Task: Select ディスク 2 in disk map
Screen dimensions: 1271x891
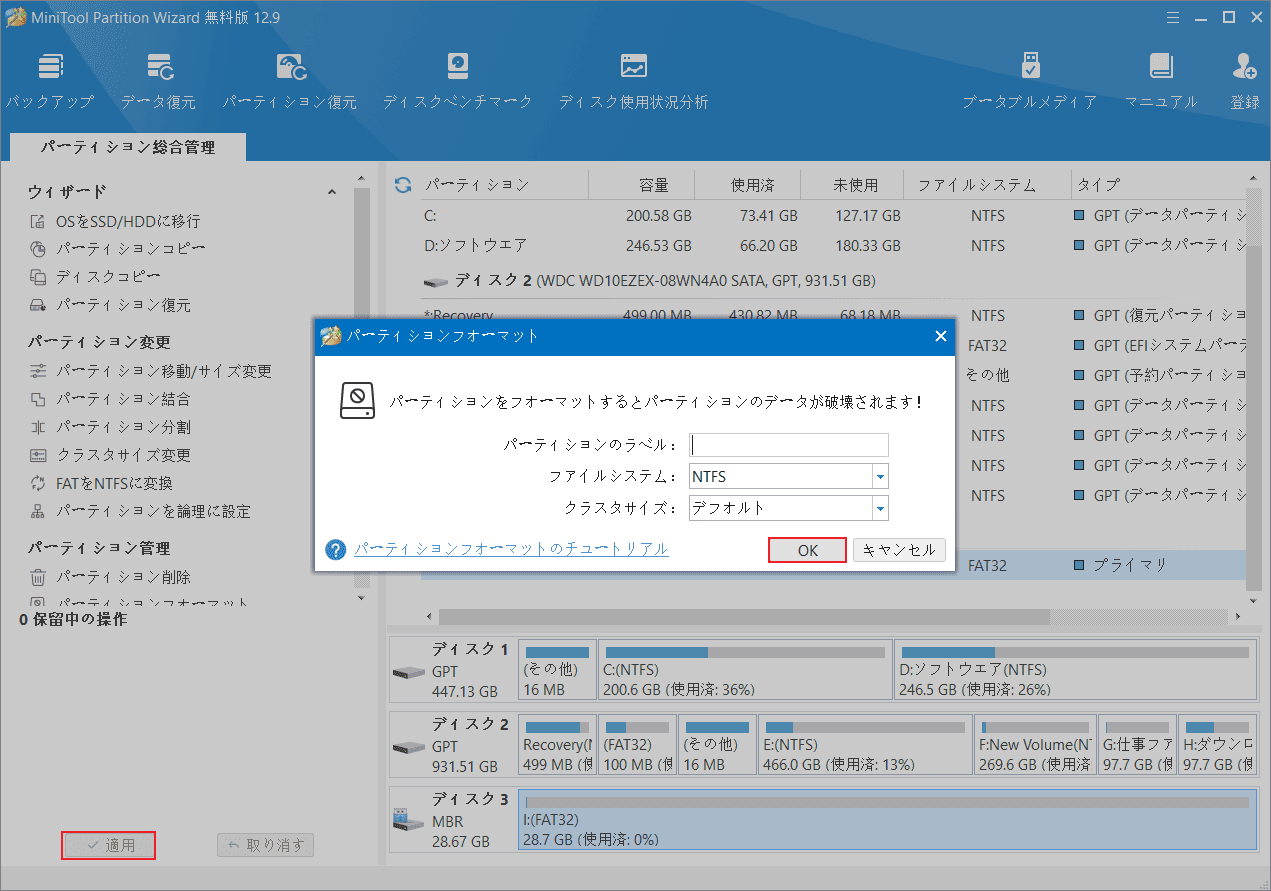Action: point(453,744)
